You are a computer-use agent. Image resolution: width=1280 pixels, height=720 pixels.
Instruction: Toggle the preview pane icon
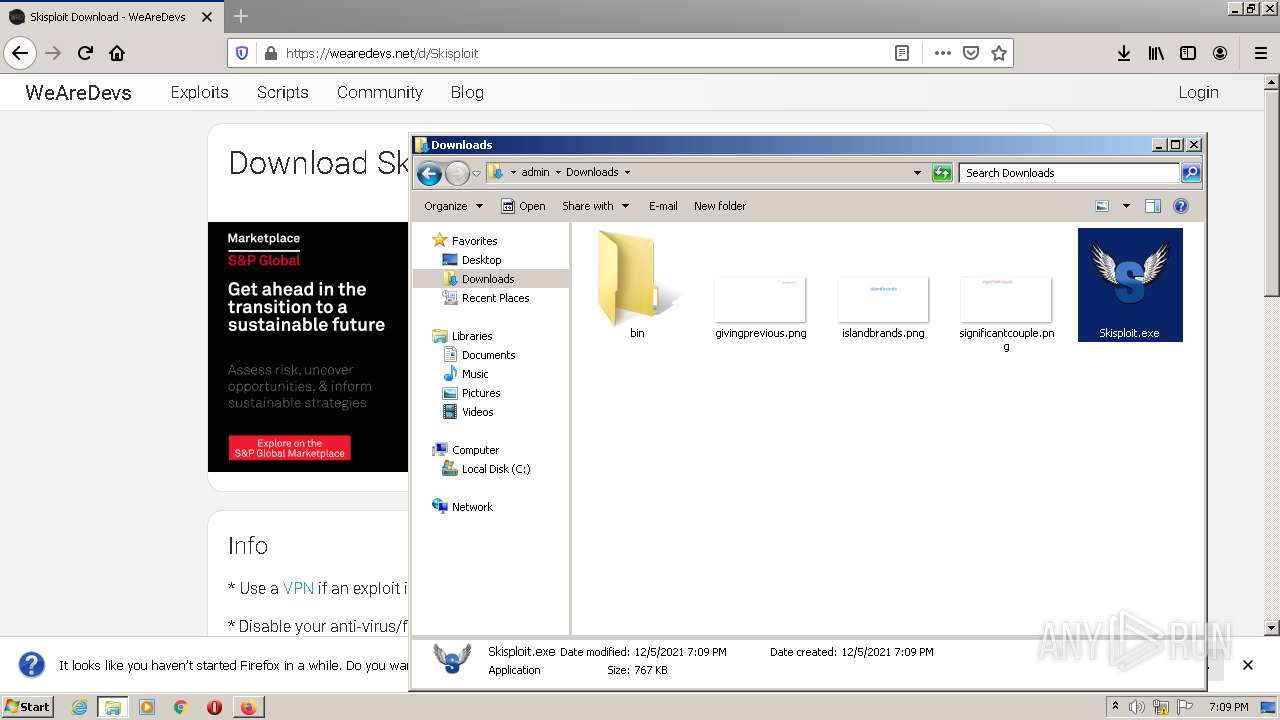click(1153, 206)
